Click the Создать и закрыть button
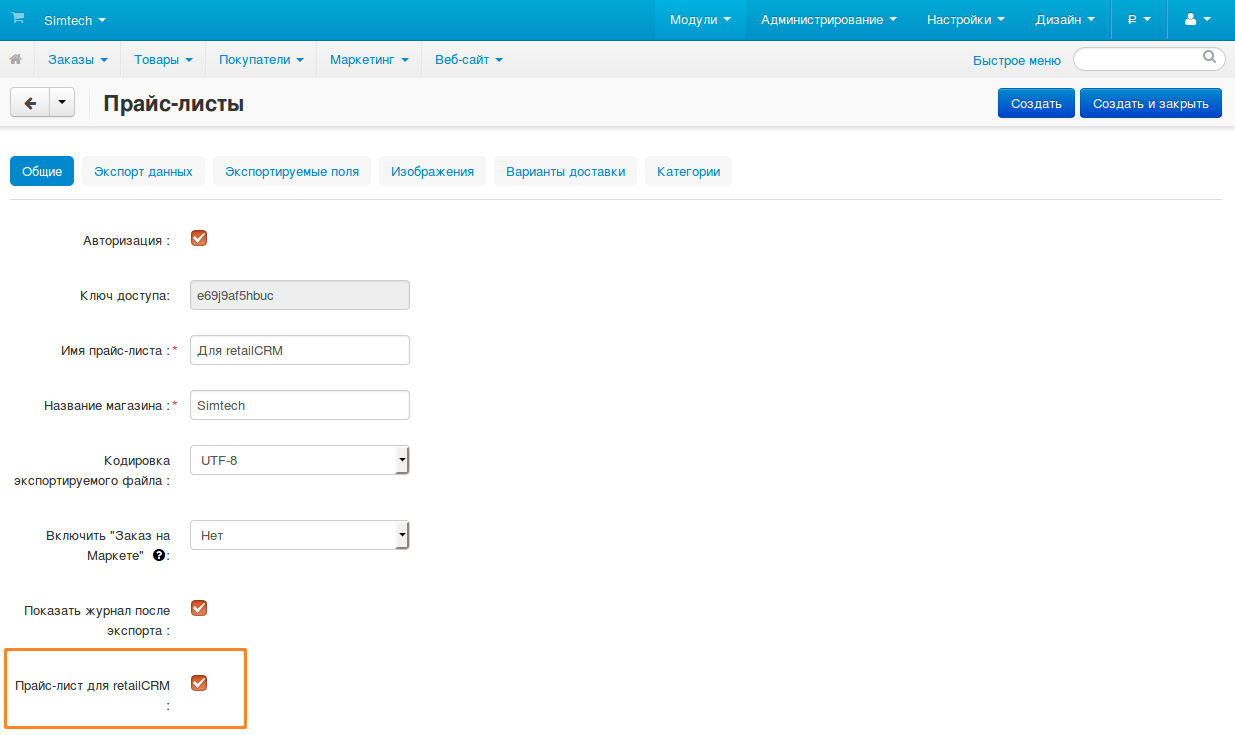 (x=1150, y=103)
